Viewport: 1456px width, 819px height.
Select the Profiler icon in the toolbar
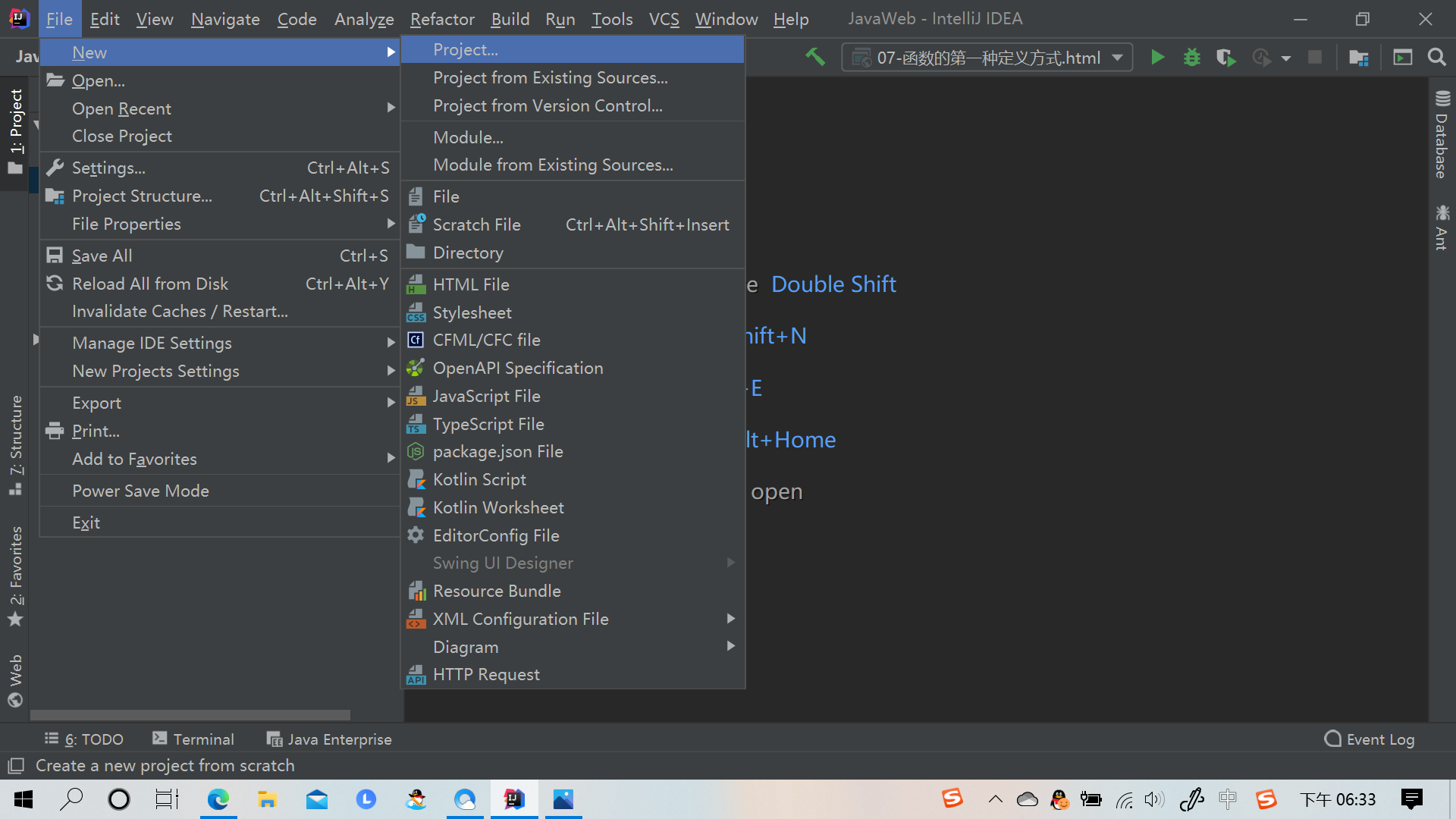[1260, 57]
